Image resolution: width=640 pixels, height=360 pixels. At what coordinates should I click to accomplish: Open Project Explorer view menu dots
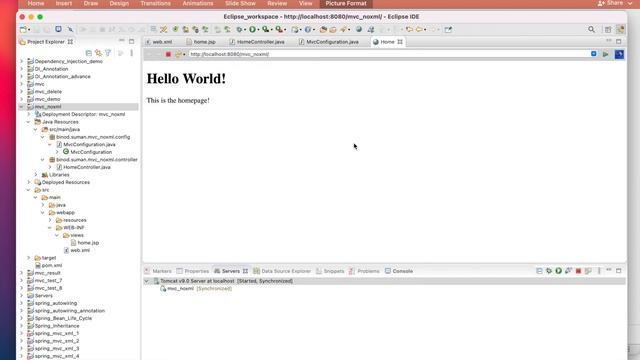coord(131,53)
